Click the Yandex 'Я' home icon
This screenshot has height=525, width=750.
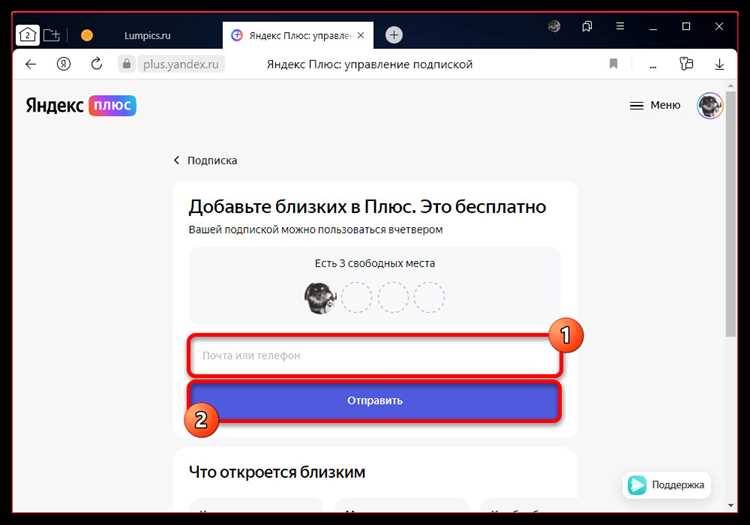[64, 64]
